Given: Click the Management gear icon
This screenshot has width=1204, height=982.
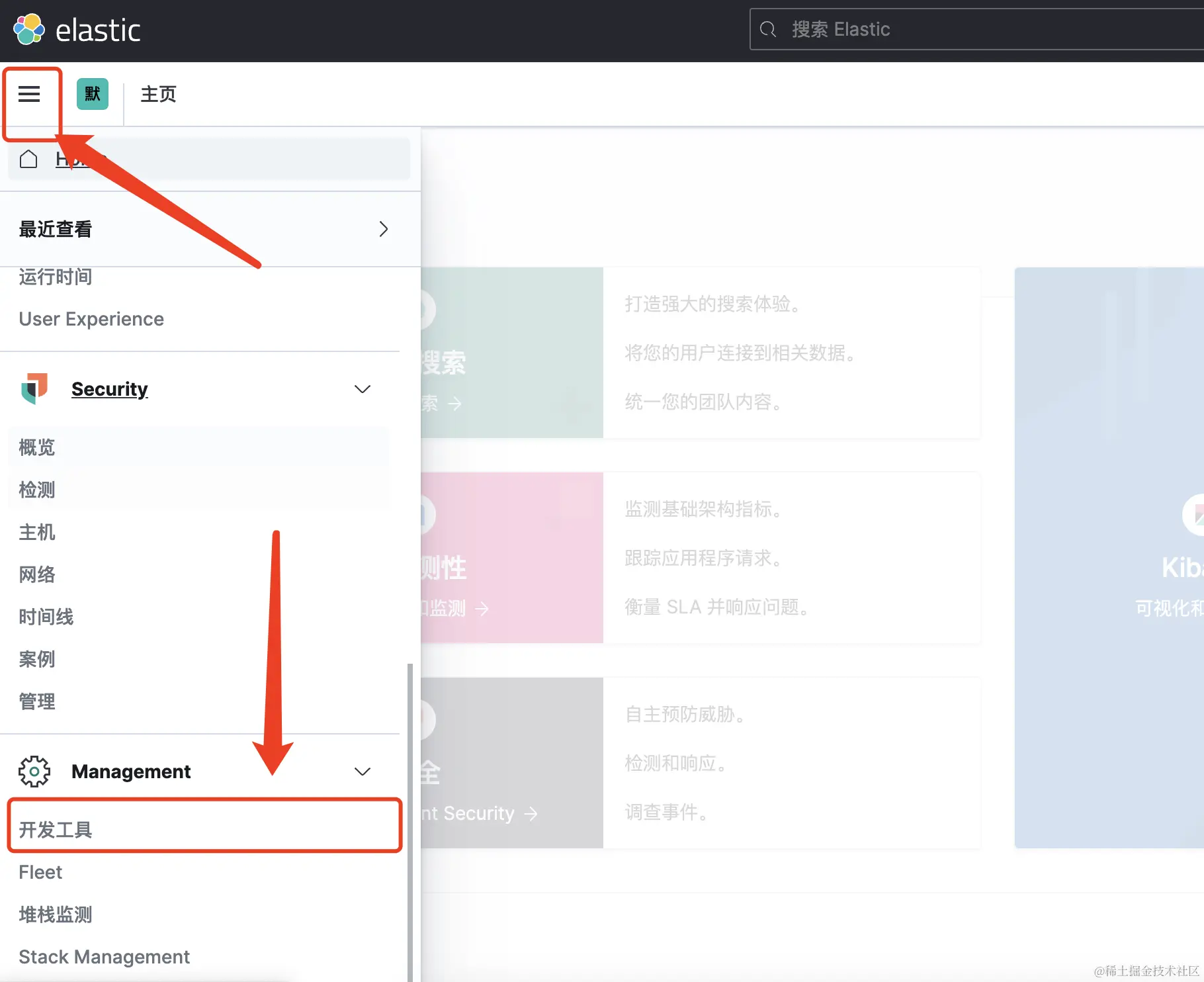Looking at the screenshot, I should coord(34,772).
